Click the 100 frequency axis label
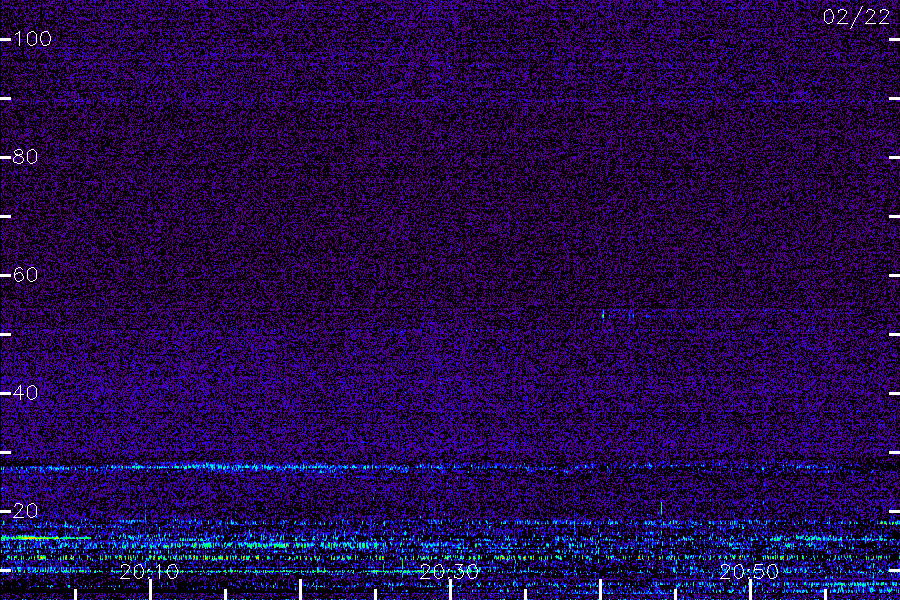The height and width of the screenshot is (600, 900). click(x=32, y=38)
